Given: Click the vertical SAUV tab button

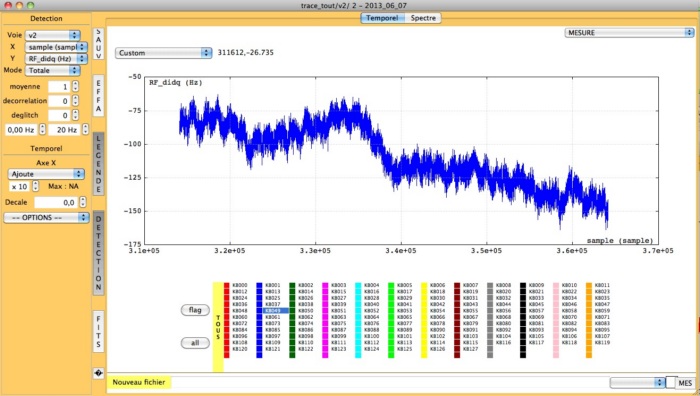Looking at the screenshot, I should [98, 43].
